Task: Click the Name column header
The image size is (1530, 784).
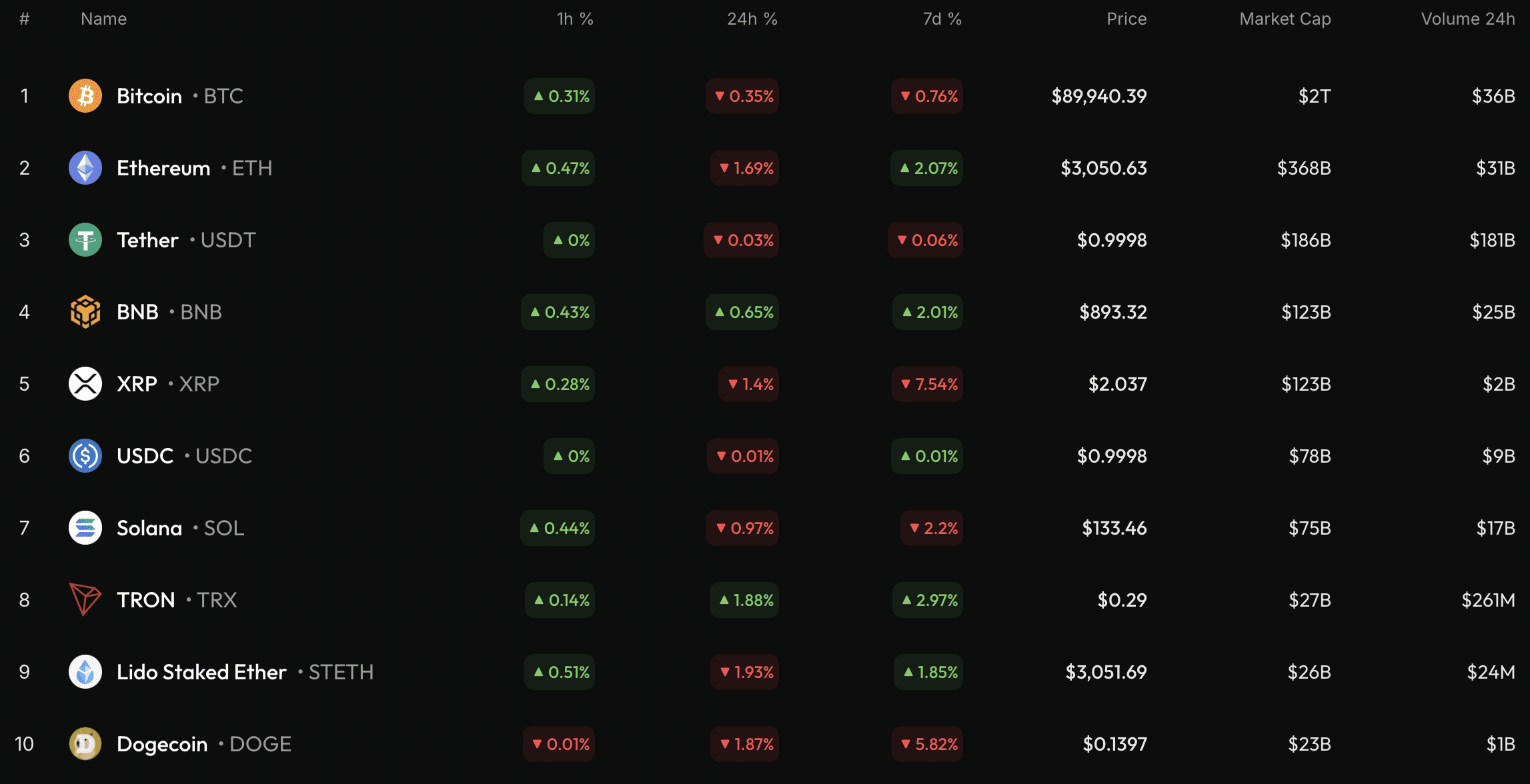Action: pyautogui.click(x=103, y=19)
